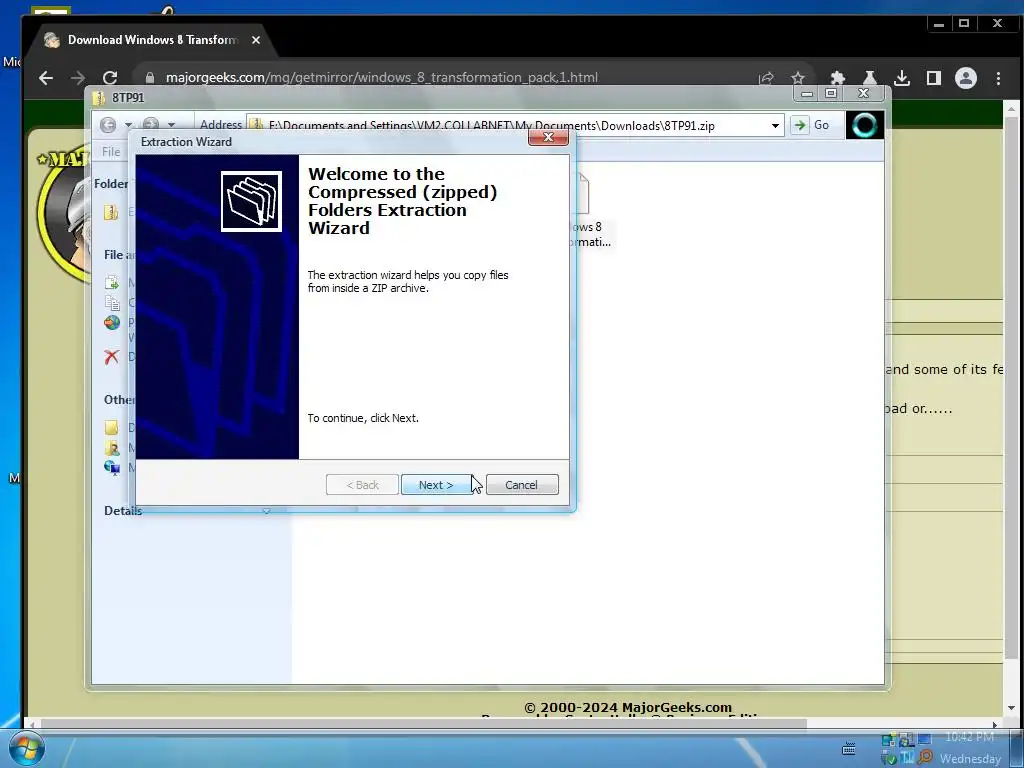The image size is (1024, 768).
Task: Click the My Documents icon under Other Places
Action: (112, 448)
